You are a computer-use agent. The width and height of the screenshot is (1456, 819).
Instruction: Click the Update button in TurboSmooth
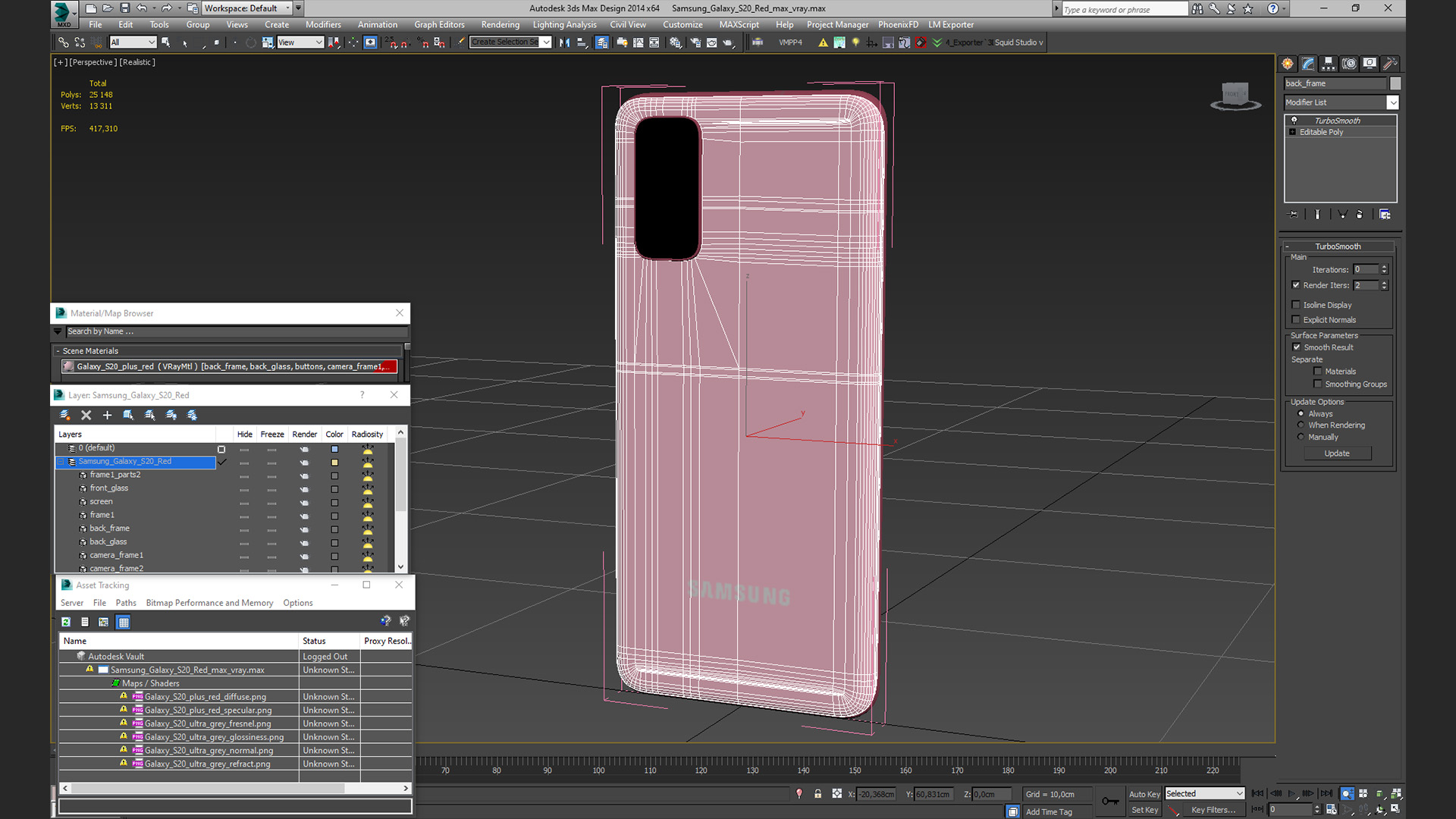[x=1337, y=453]
